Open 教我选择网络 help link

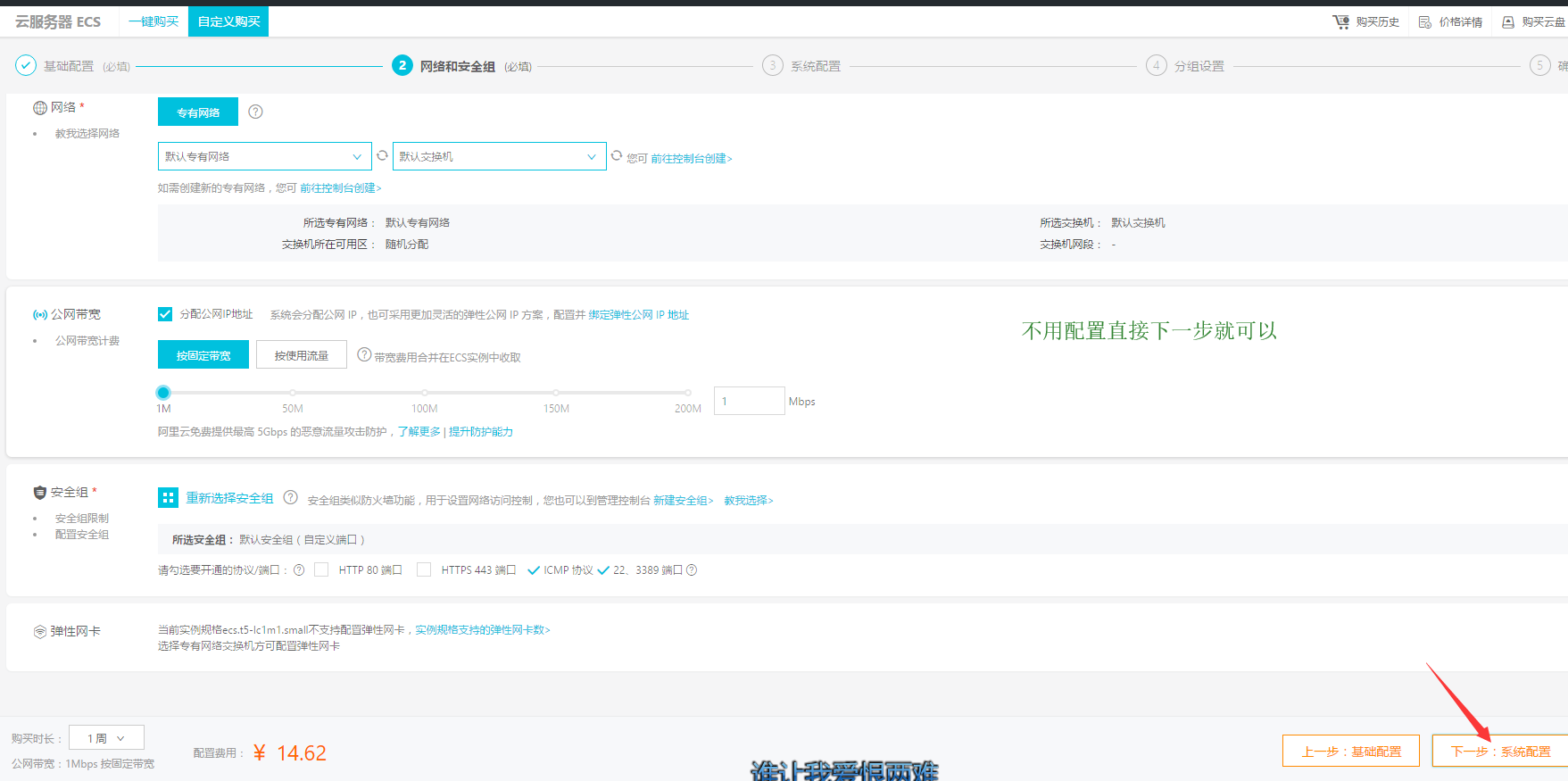(87, 133)
